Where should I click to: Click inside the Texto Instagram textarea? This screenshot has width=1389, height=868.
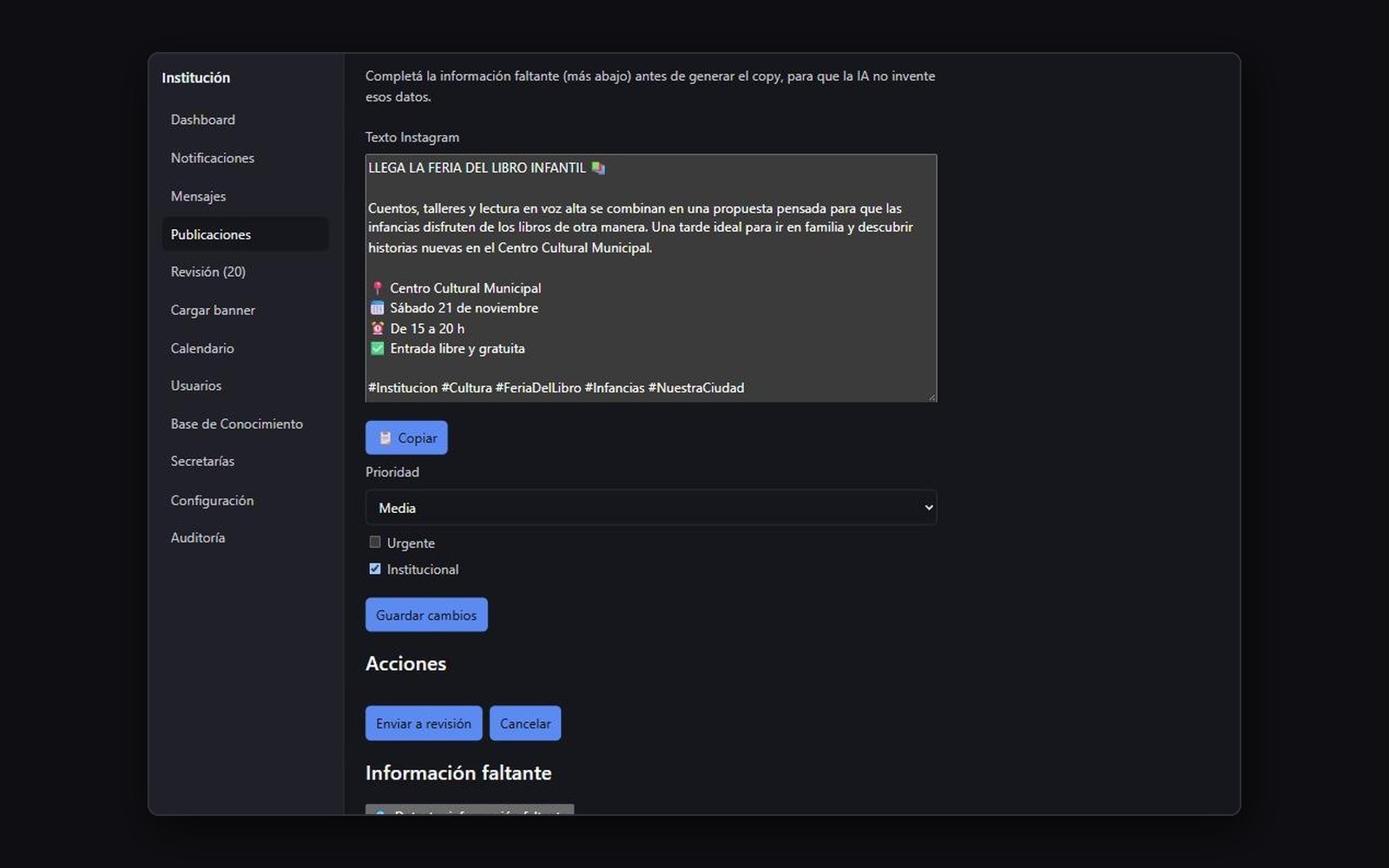(651, 278)
